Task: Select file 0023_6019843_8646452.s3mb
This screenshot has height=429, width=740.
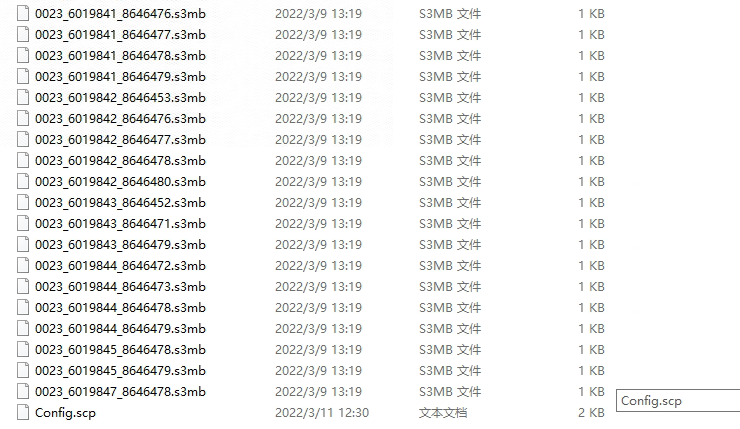Action: 120,202
